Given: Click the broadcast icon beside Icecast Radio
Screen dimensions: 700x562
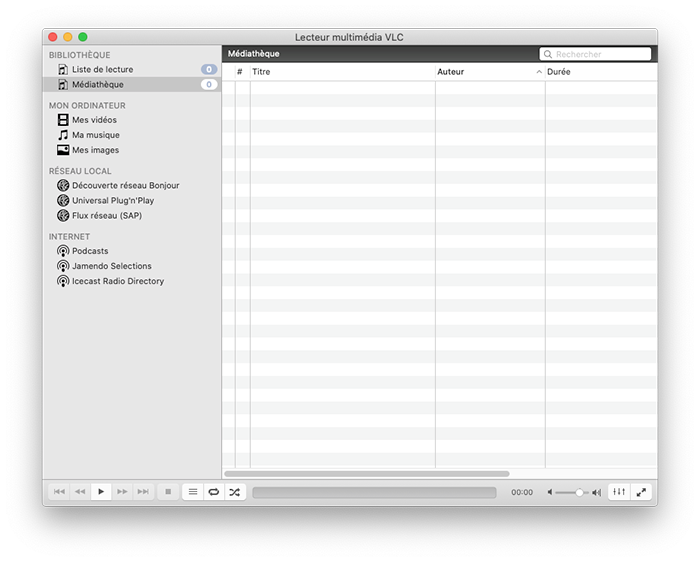Looking at the screenshot, I should click(x=63, y=281).
